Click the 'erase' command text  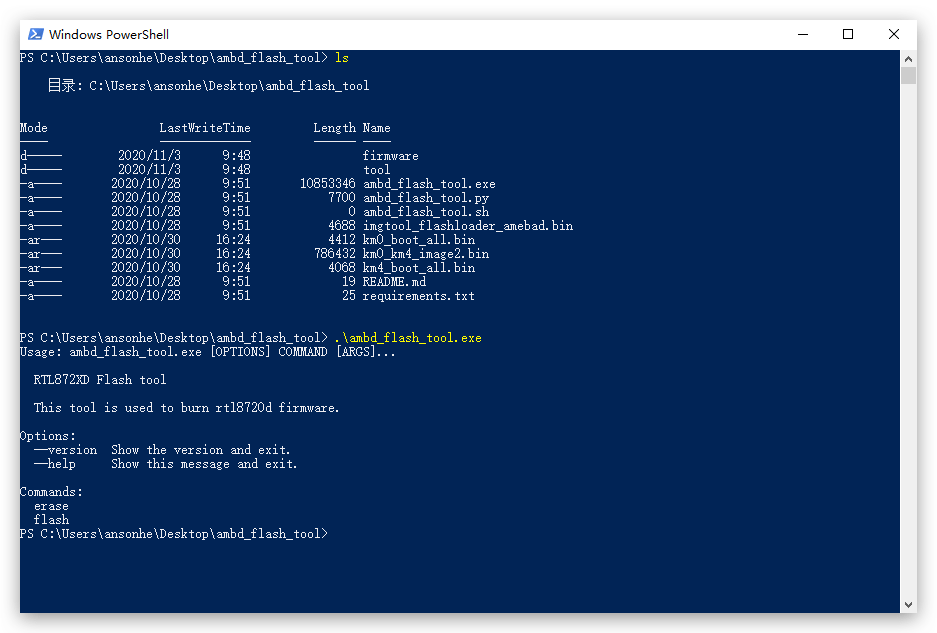point(51,506)
